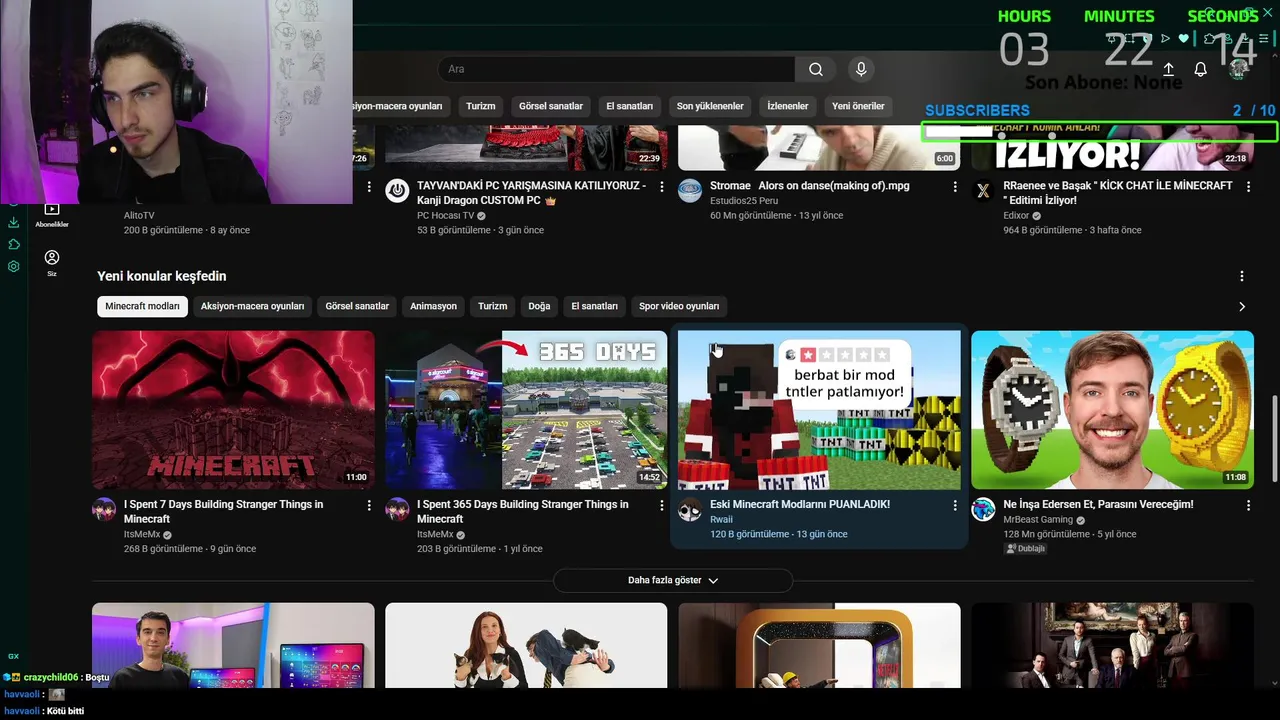Play the red MINECRAFT Stranger Things thumbnail

233,410
